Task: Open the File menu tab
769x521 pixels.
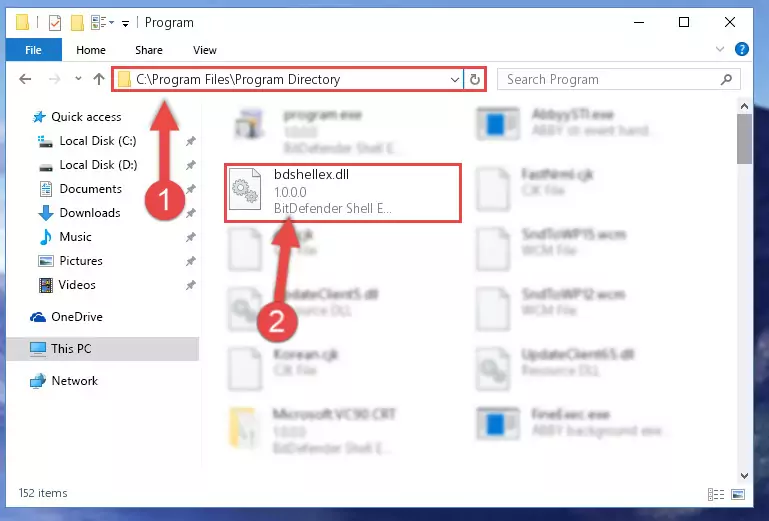Action: (33, 50)
